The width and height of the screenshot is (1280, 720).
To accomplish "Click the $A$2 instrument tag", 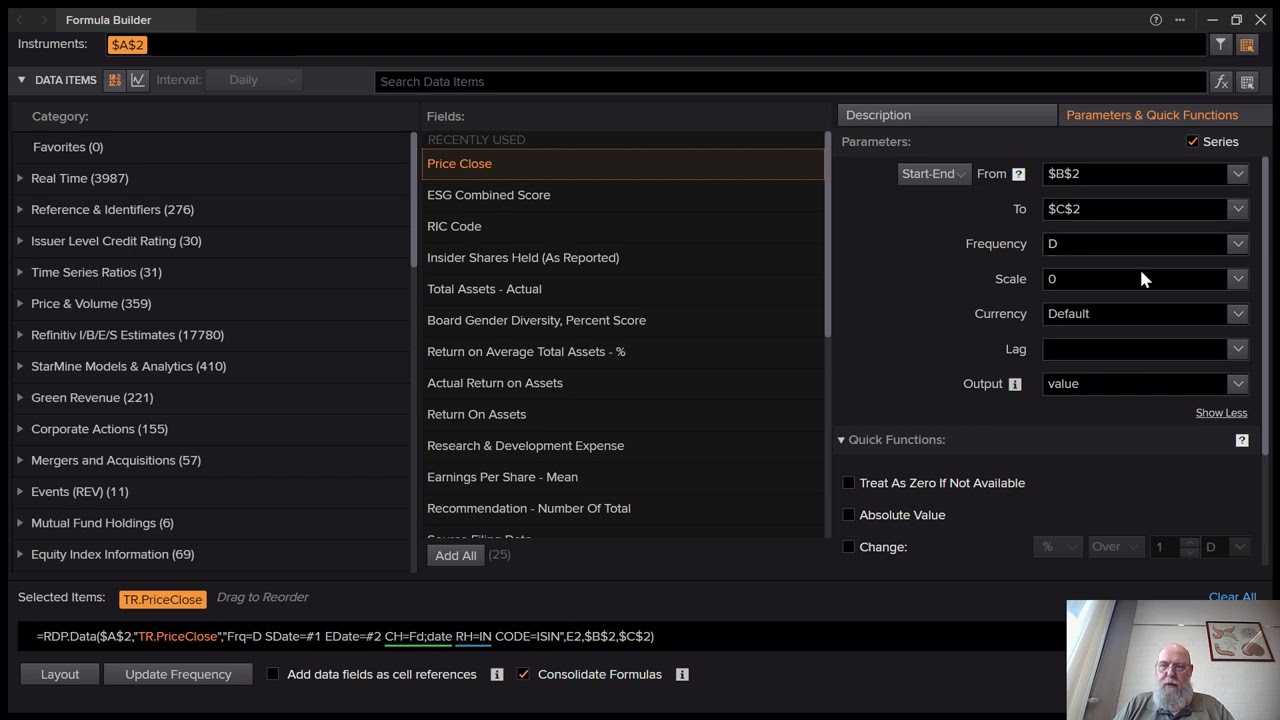I will point(128,45).
